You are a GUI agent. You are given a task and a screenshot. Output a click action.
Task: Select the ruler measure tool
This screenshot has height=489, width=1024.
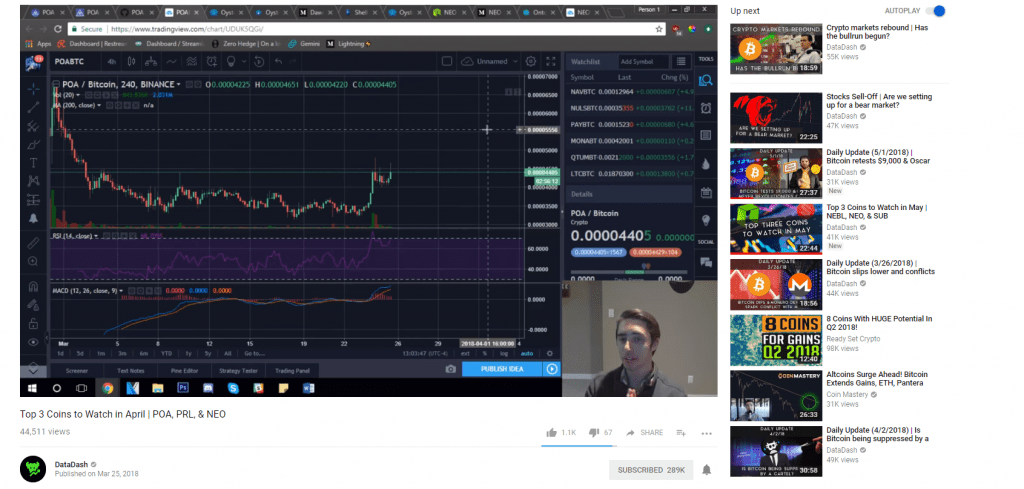point(33,242)
